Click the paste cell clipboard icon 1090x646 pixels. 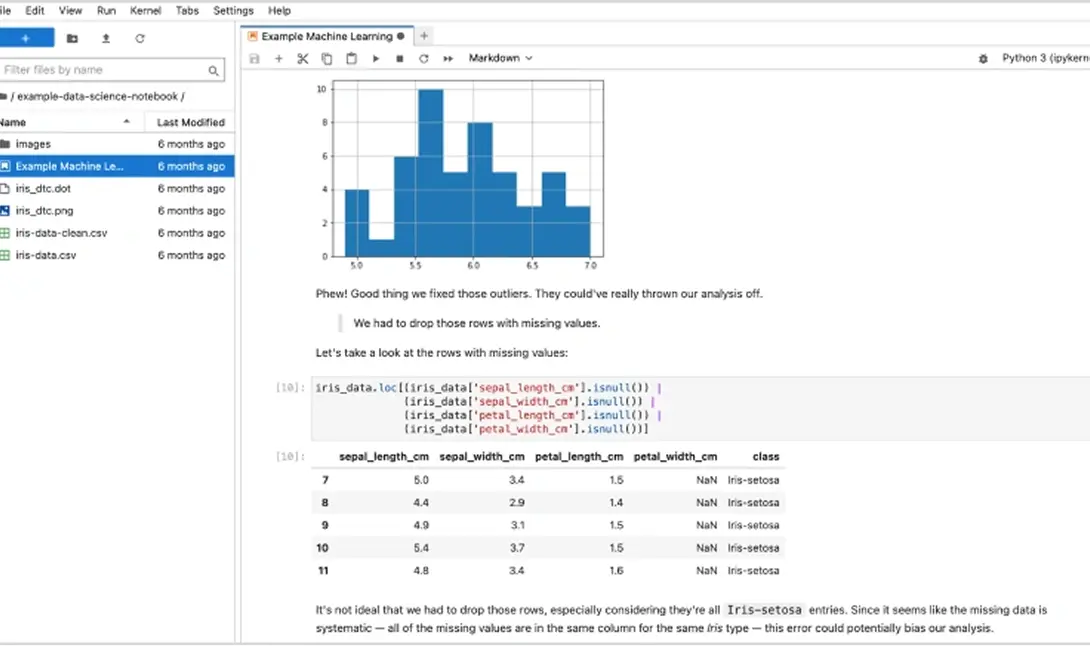point(351,59)
